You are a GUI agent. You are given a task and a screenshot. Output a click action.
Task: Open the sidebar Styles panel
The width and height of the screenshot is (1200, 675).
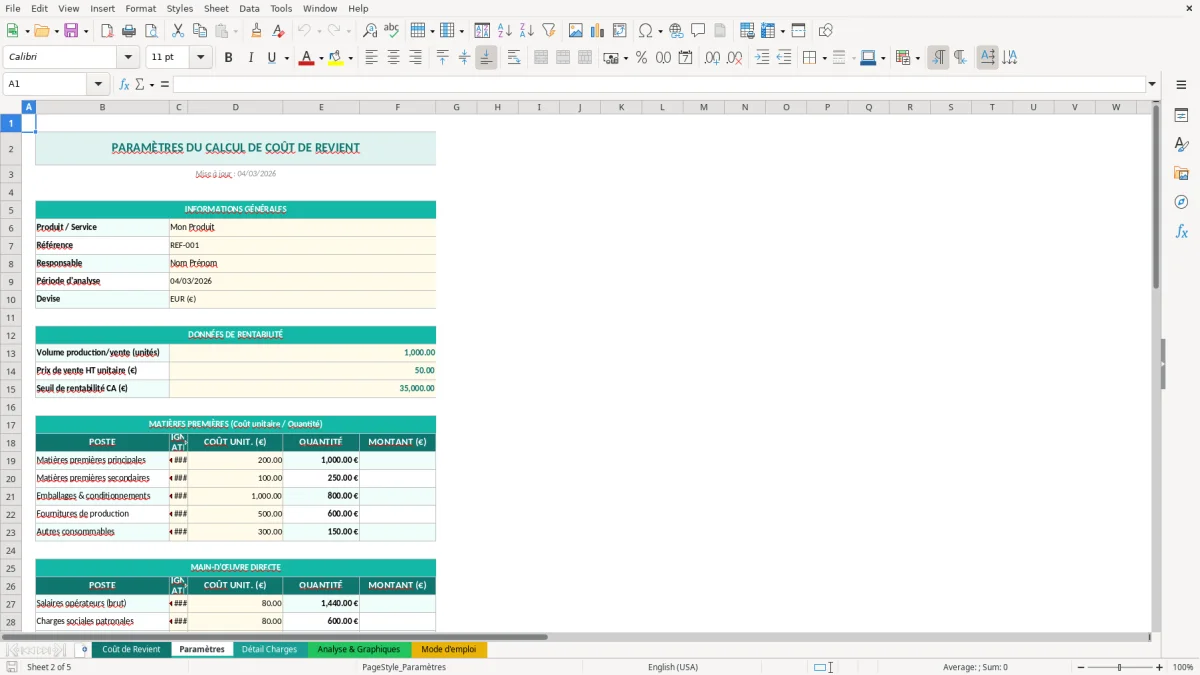point(1181,145)
